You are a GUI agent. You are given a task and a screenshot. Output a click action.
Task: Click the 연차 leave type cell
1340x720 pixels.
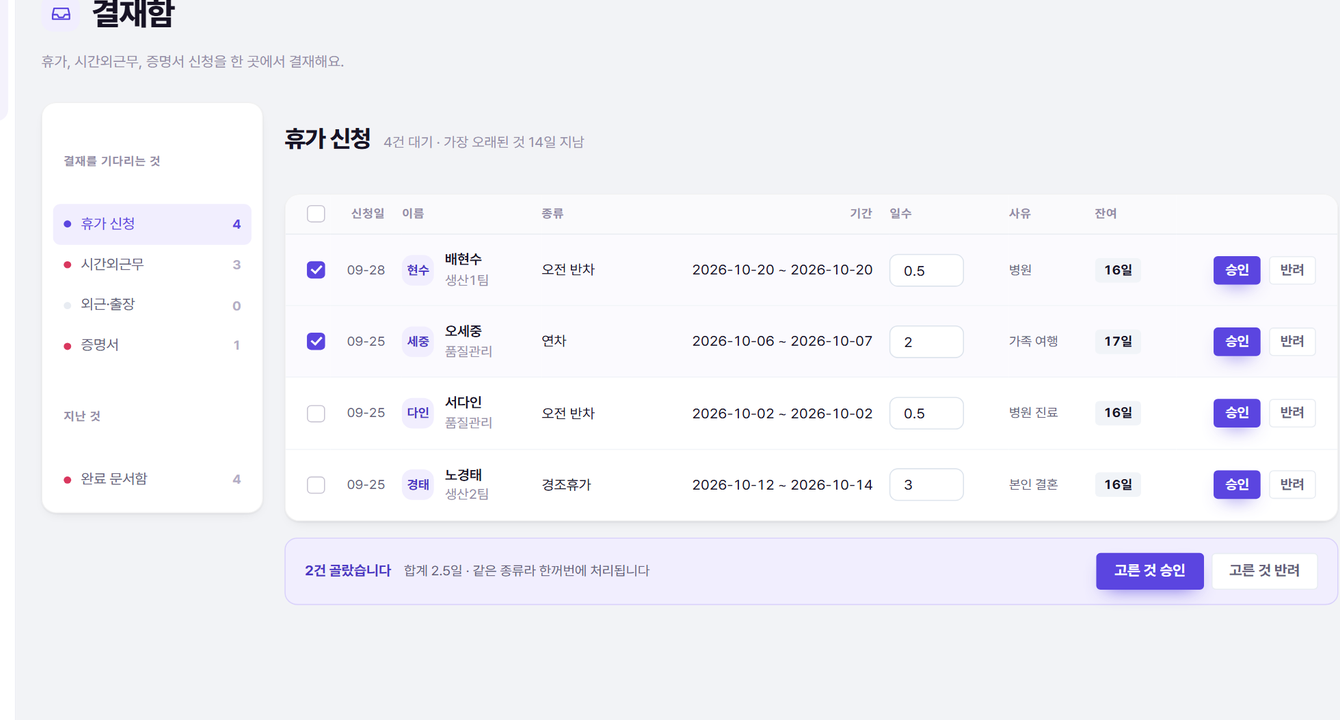(x=554, y=342)
